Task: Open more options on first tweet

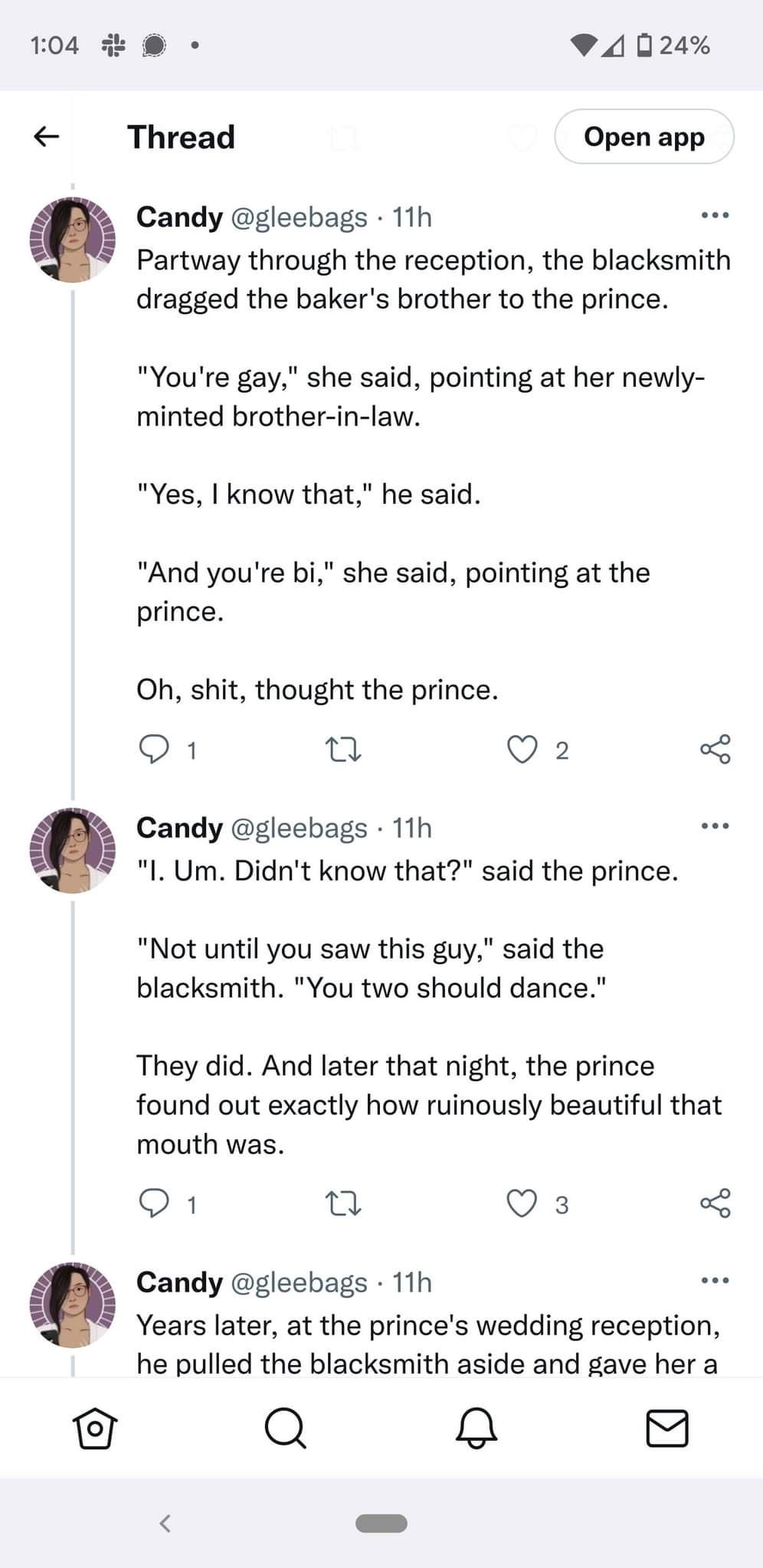Action: point(716,216)
